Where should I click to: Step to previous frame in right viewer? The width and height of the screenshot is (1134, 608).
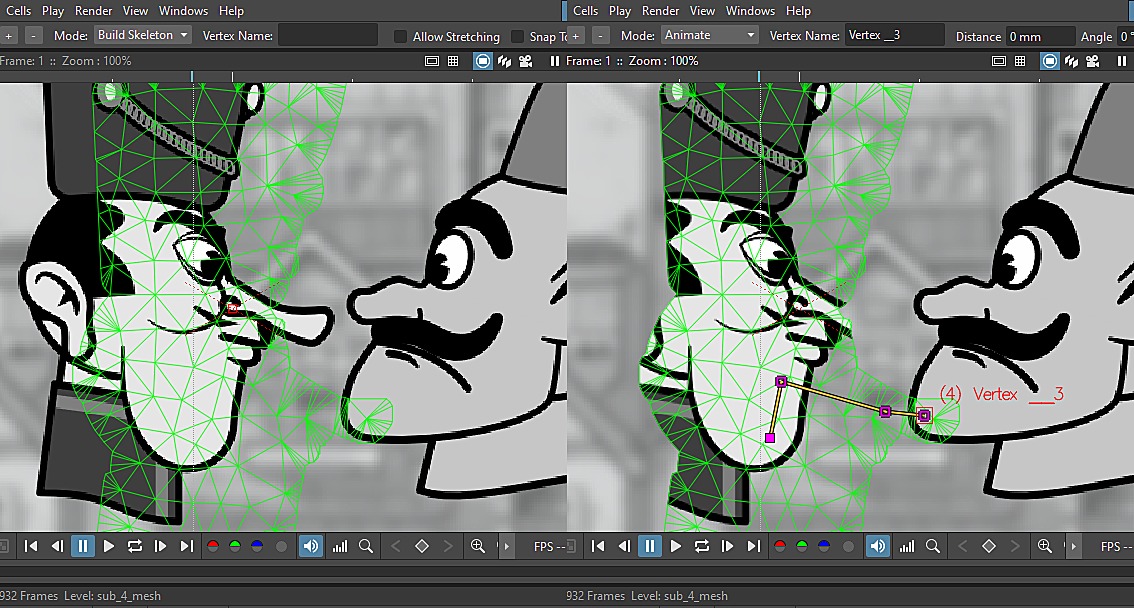pos(624,547)
